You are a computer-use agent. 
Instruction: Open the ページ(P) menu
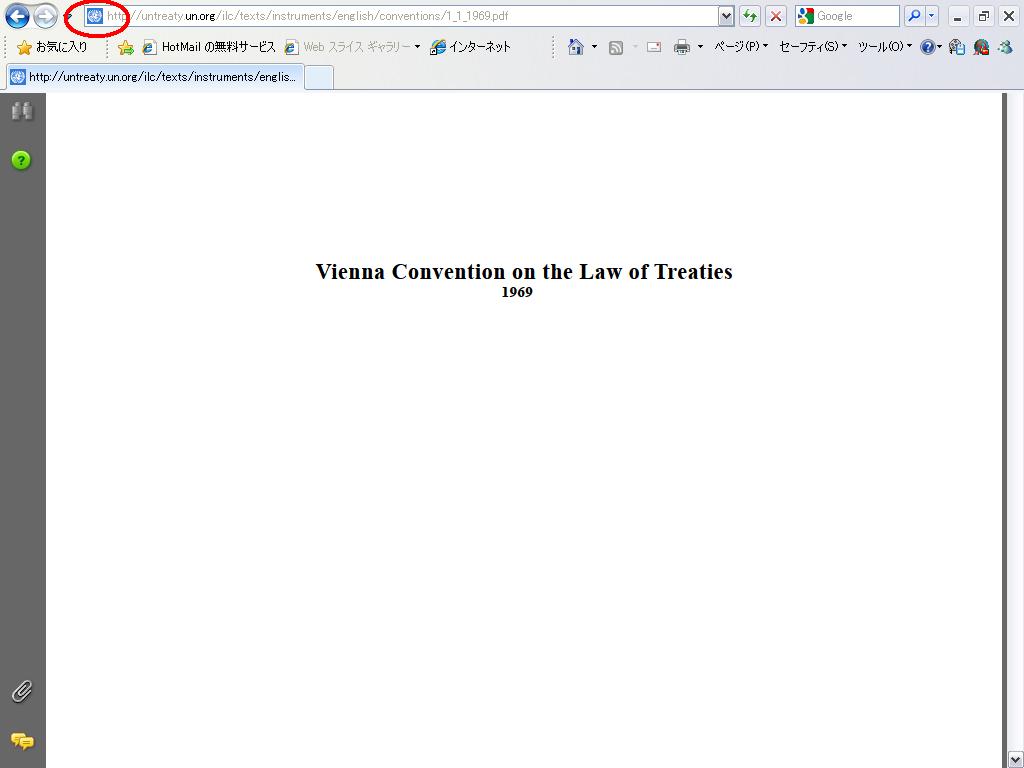tap(740, 47)
